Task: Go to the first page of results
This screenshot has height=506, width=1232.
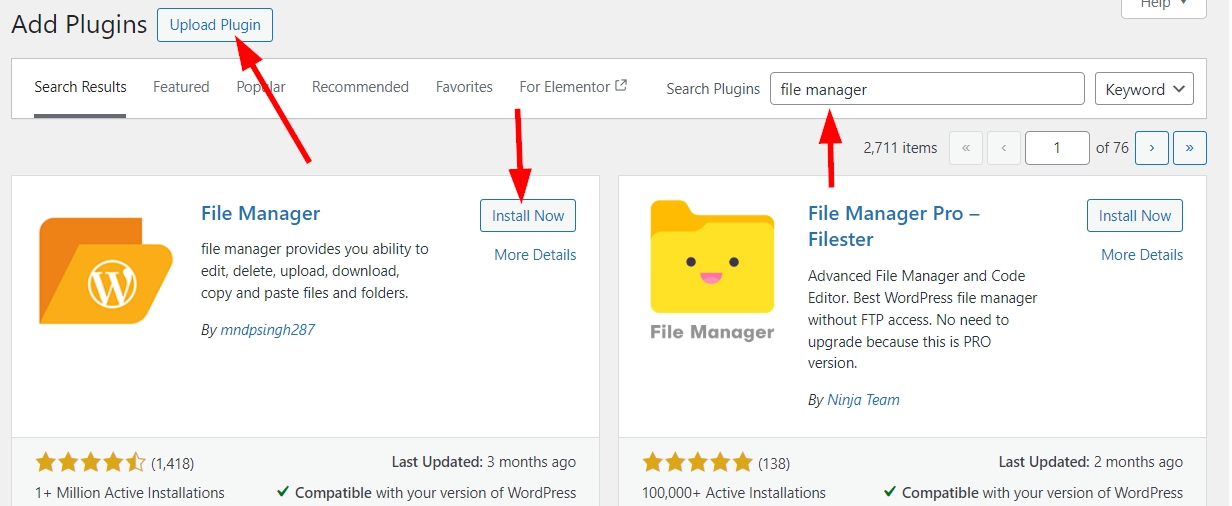Action: (x=965, y=148)
